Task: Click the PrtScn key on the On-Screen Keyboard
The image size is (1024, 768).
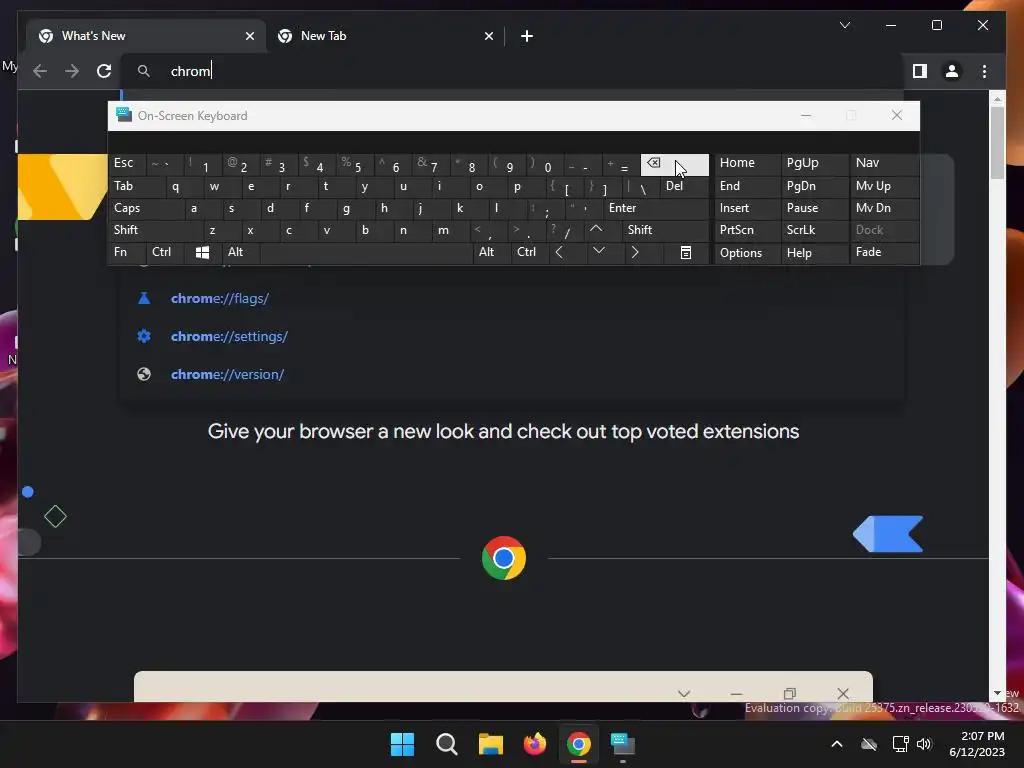Action: point(747,230)
